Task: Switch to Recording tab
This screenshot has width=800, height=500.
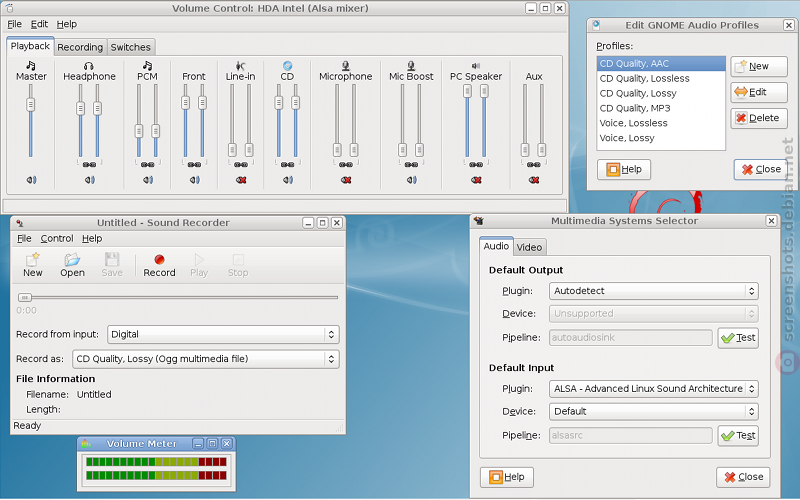Action: 80,47
